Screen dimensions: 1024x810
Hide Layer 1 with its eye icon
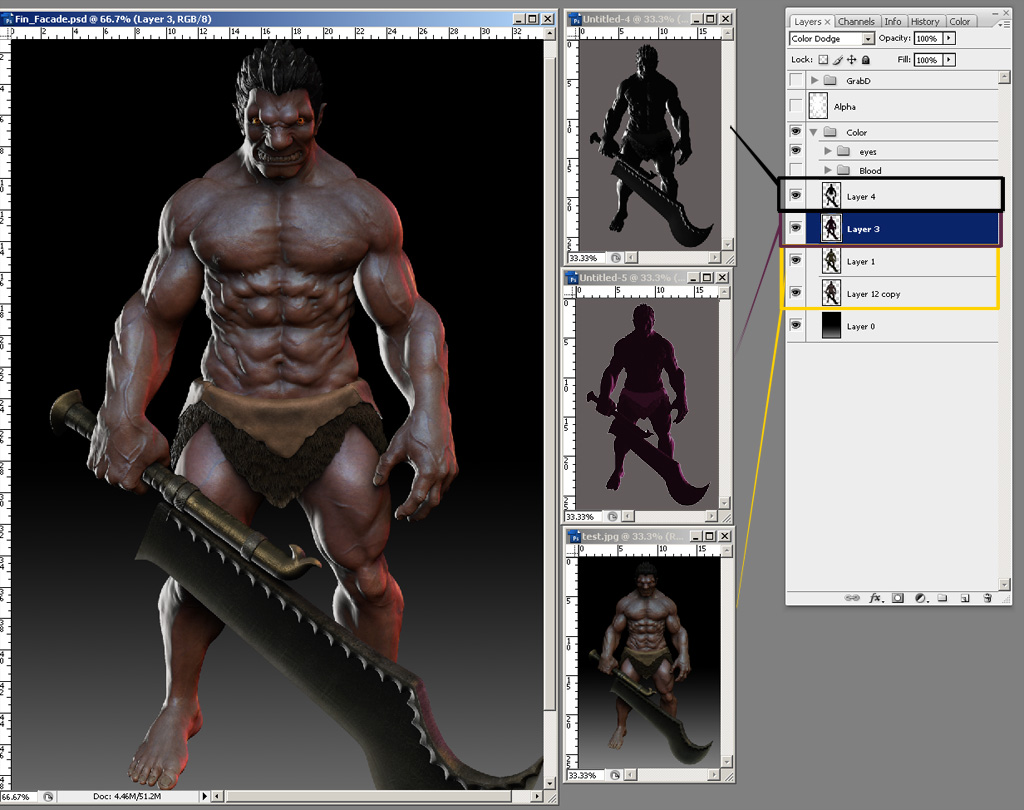[795, 261]
